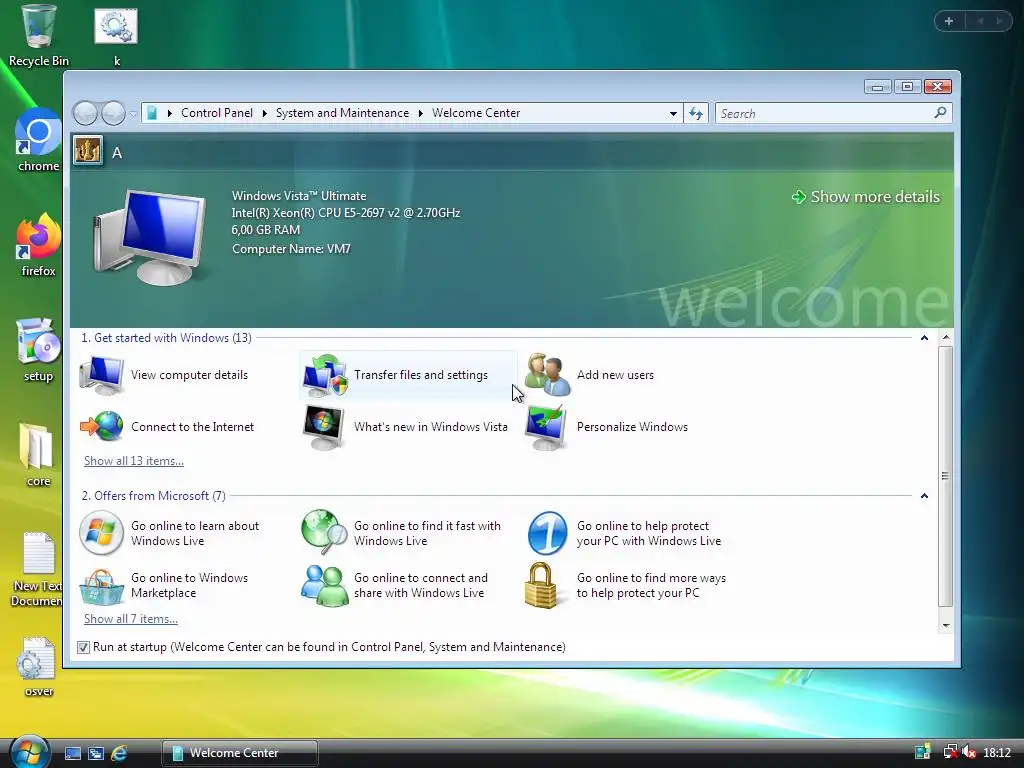Click Welcome Center breadcrumb
This screenshot has width=1024, height=768.
[476, 113]
